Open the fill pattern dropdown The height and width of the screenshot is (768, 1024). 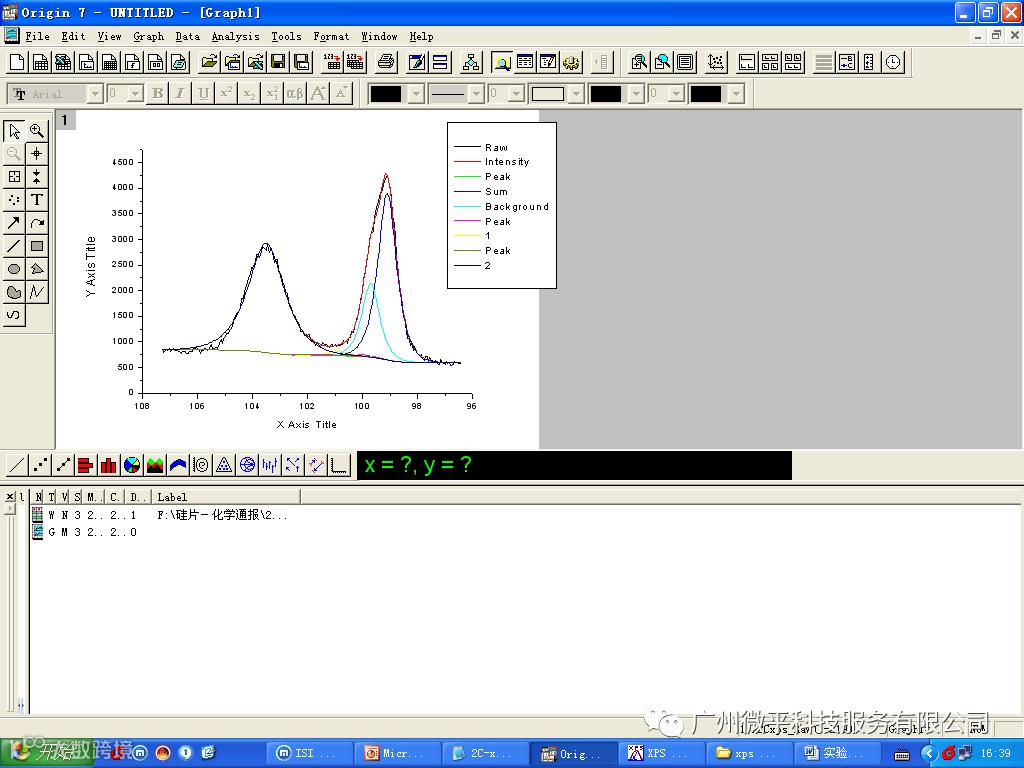point(575,94)
